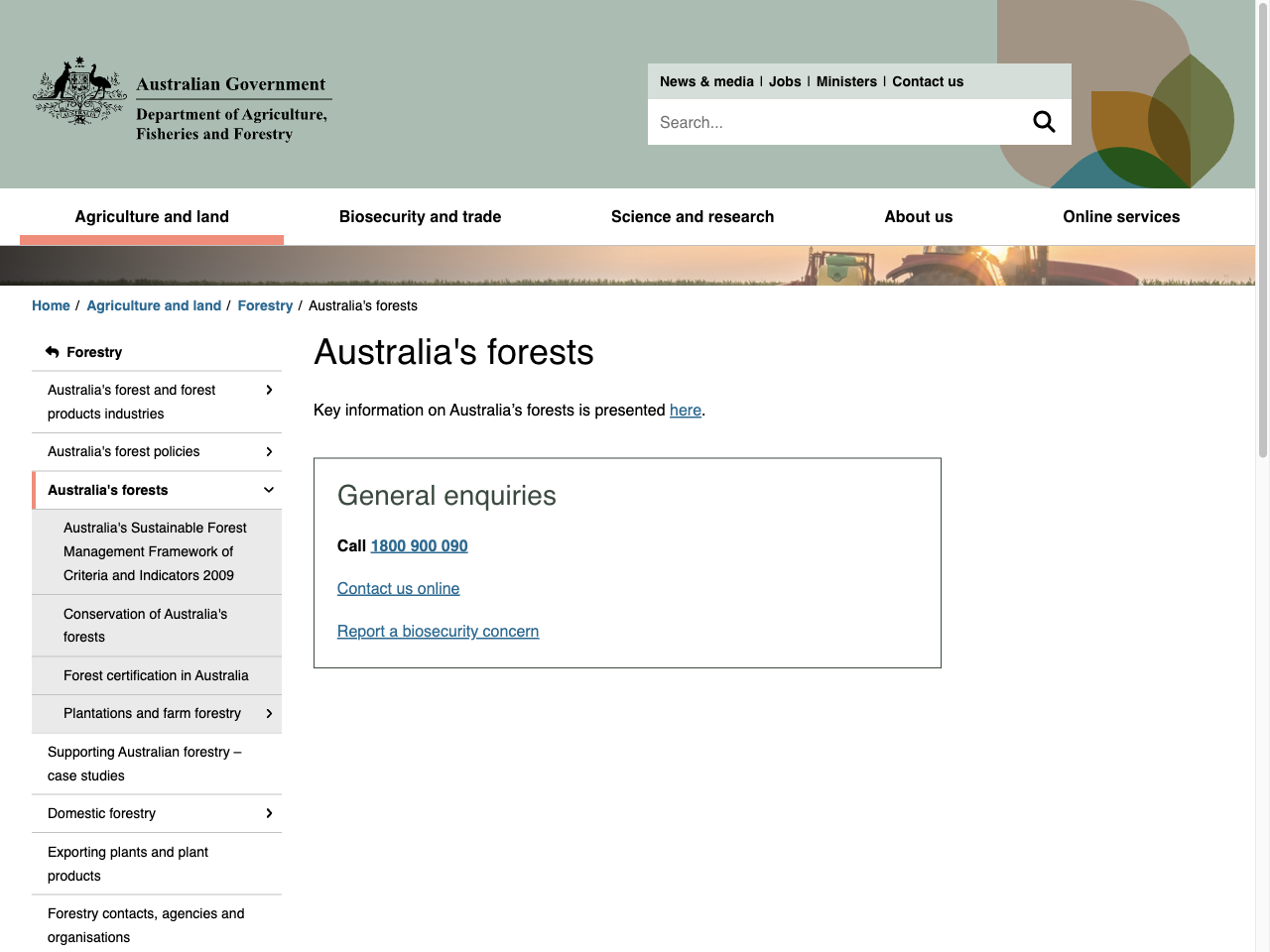The width and height of the screenshot is (1270, 952).
Task: Open the Ministers link
Action: coord(846,81)
